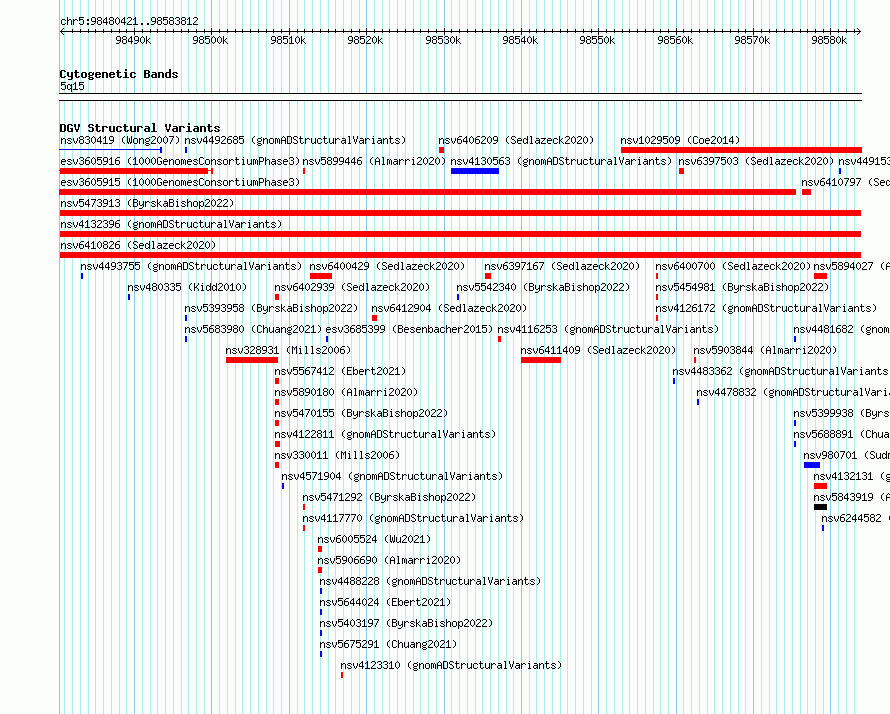Select nsv5473913 (ByrskaBishop2022) label

point(147,203)
